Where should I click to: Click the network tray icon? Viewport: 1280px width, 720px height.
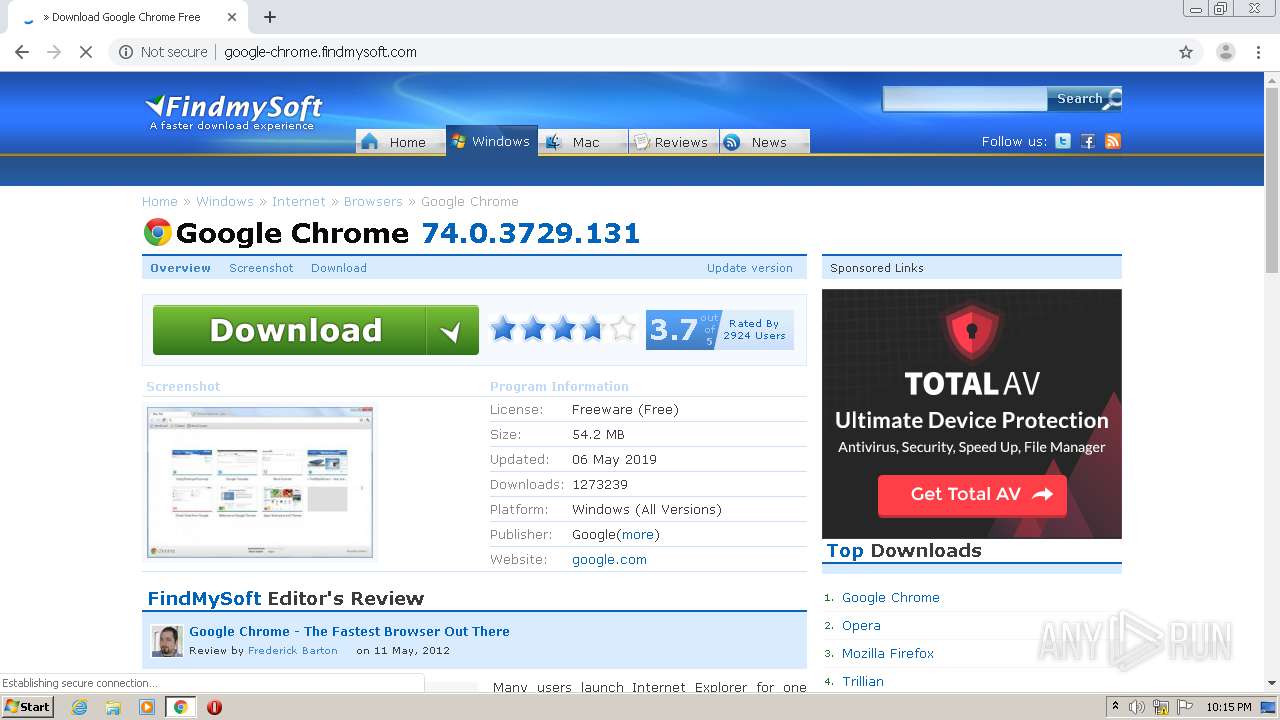1161,707
